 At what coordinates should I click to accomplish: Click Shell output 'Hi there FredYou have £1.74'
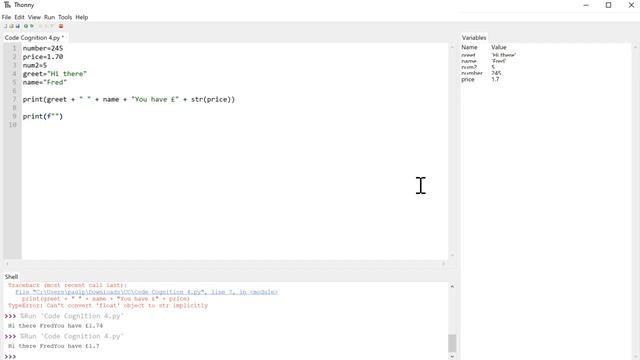(x=56, y=326)
